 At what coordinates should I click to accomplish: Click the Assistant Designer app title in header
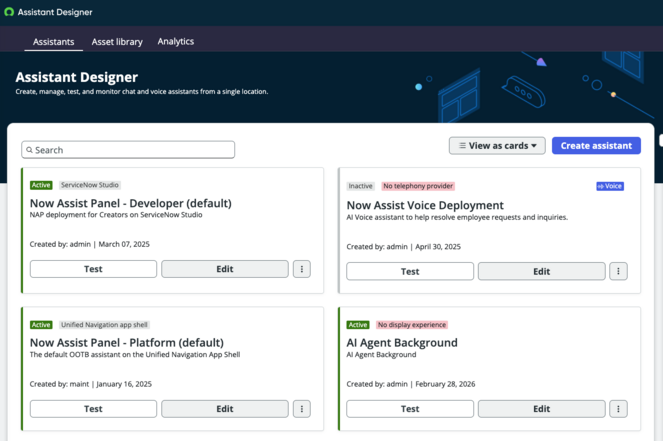tap(55, 12)
